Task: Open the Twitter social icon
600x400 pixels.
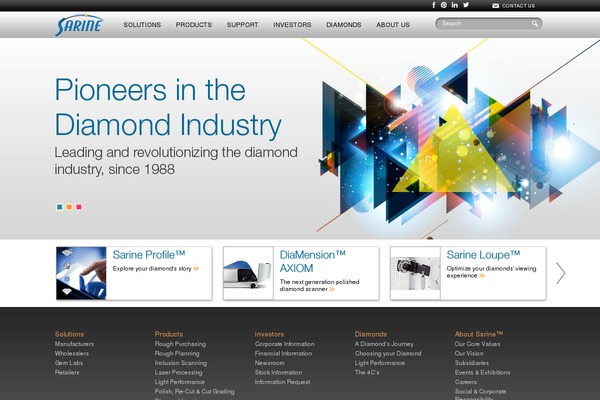Action: pyautogui.click(x=466, y=5)
